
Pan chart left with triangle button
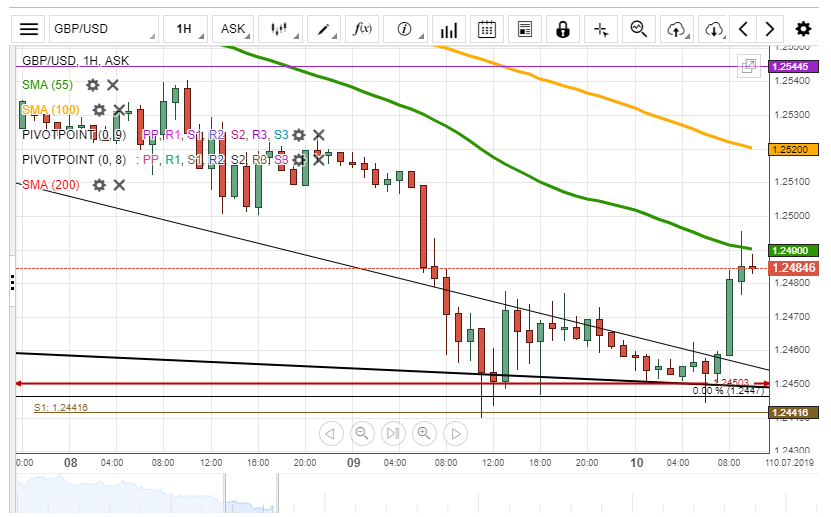(331, 434)
